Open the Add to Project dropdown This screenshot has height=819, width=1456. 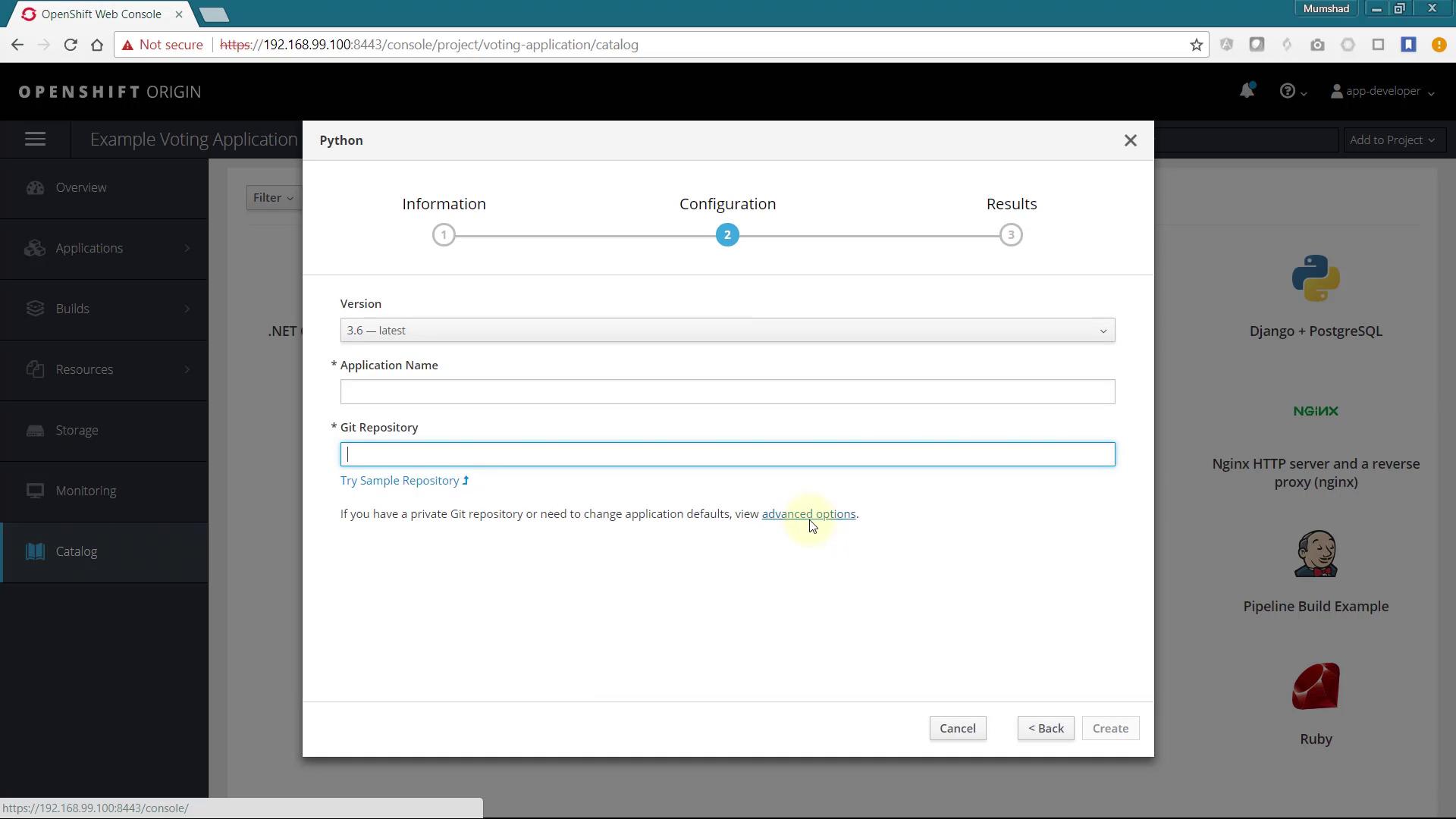(x=1392, y=140)
